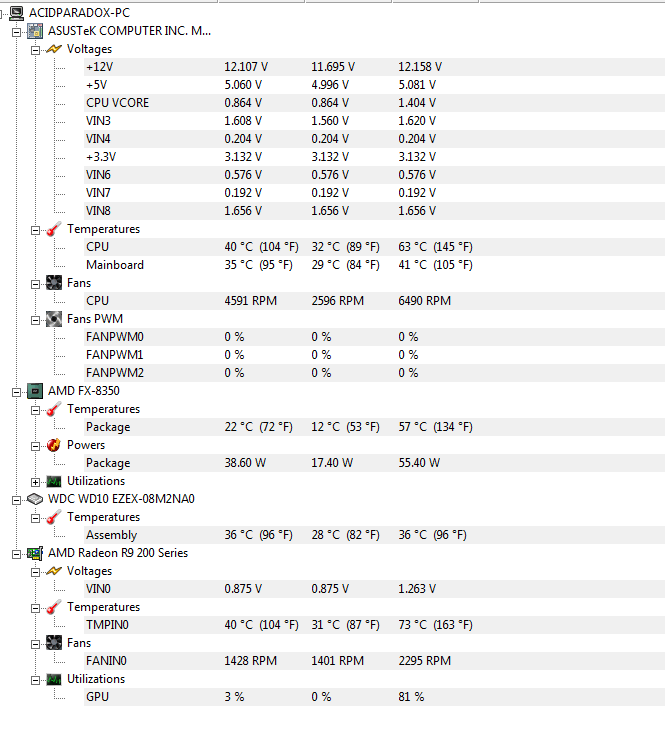Viewport: 665px width, 735px height.
Task: Expand the Utilizations node under AMD FX-8350
Action: click(36, 482)
